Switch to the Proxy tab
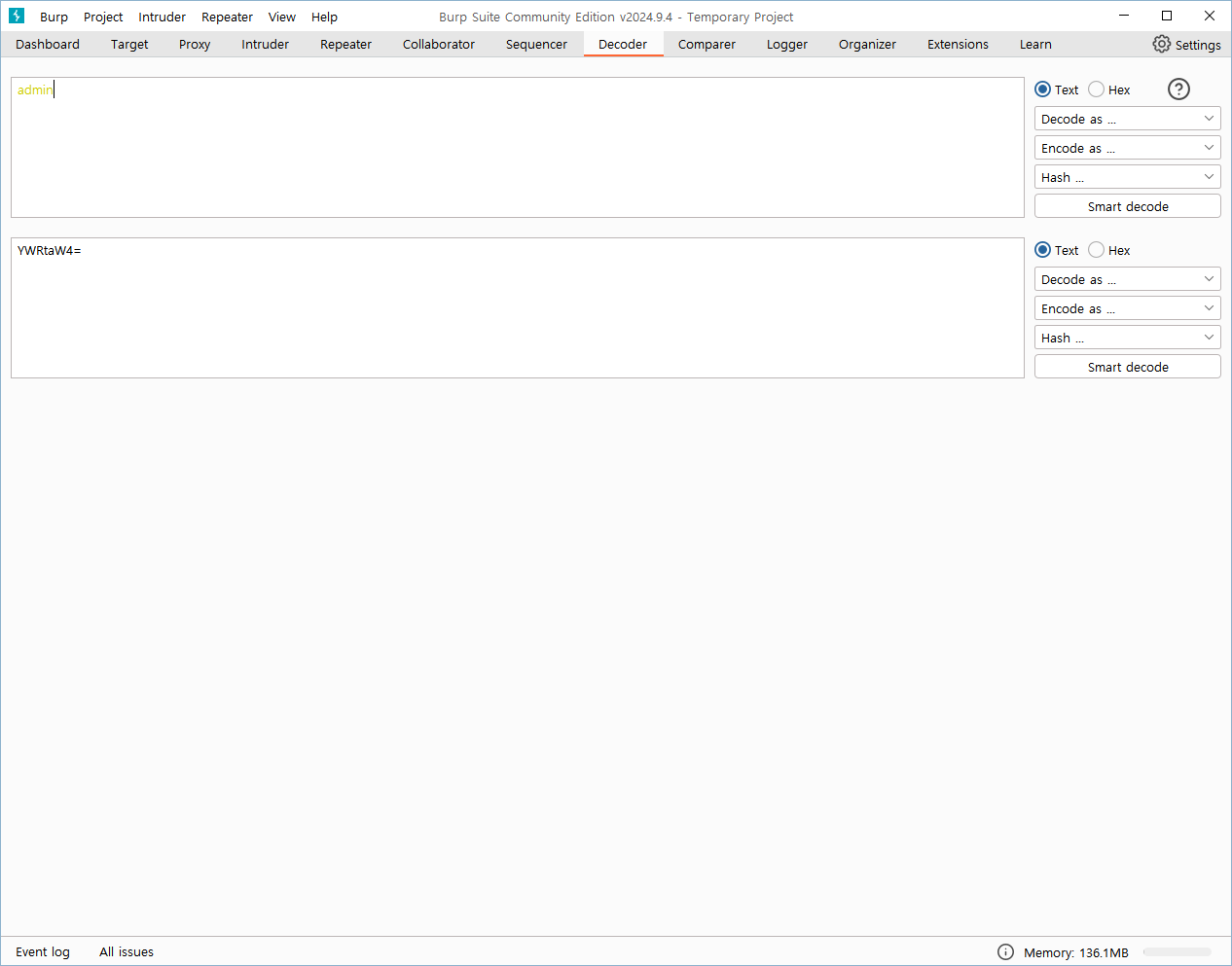 pos(195,44)
